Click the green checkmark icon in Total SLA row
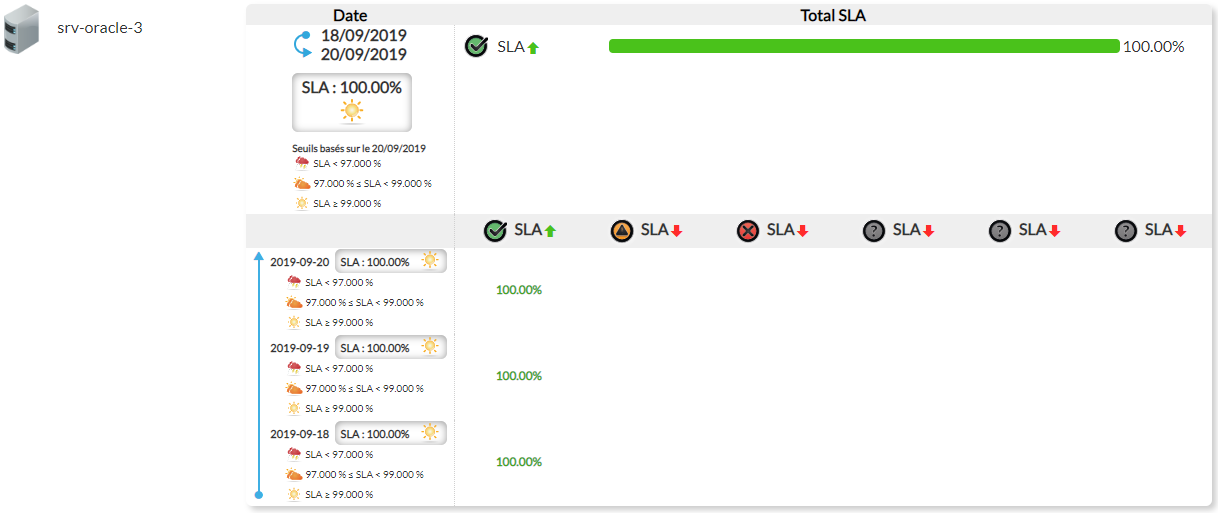1218x513 pixels. 477,46
